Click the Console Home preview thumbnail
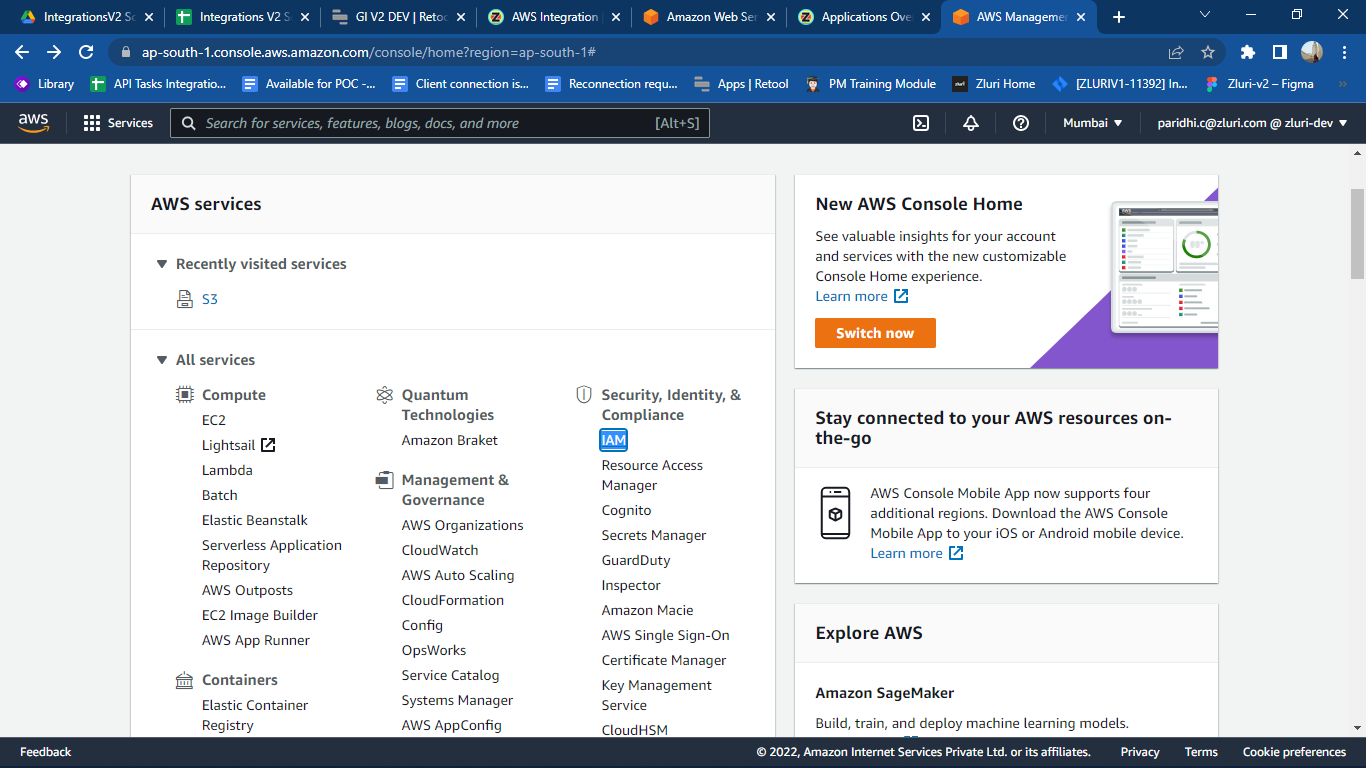 click(x=1164, y=268)
